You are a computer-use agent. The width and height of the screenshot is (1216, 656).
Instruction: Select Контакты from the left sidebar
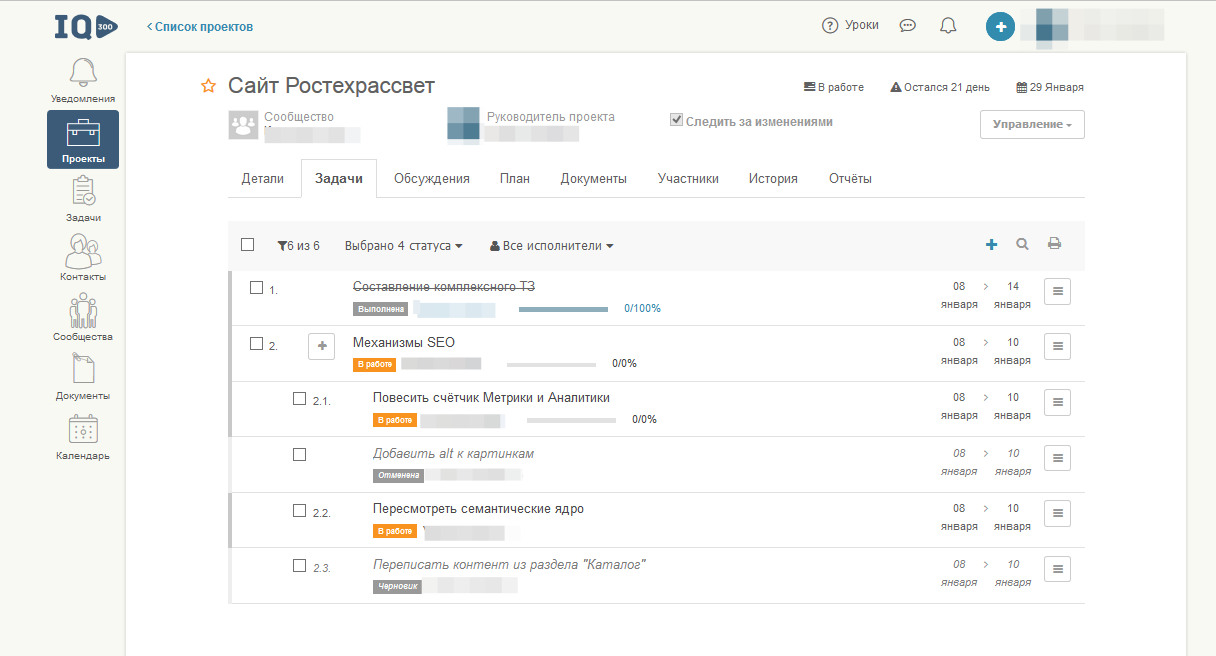point(83,255)
